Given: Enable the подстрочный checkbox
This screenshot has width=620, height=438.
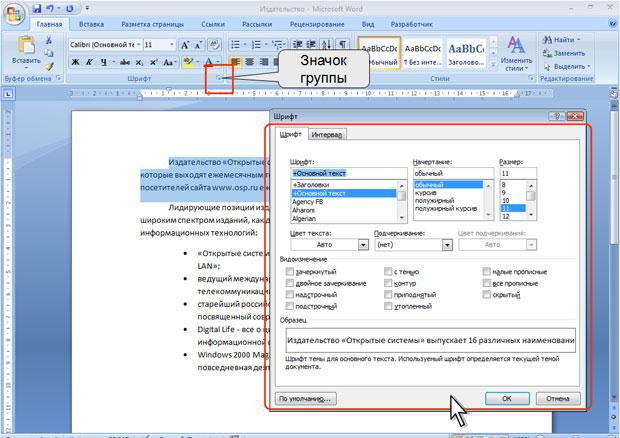Looking at the screenshot, I should tap(290, 306).
